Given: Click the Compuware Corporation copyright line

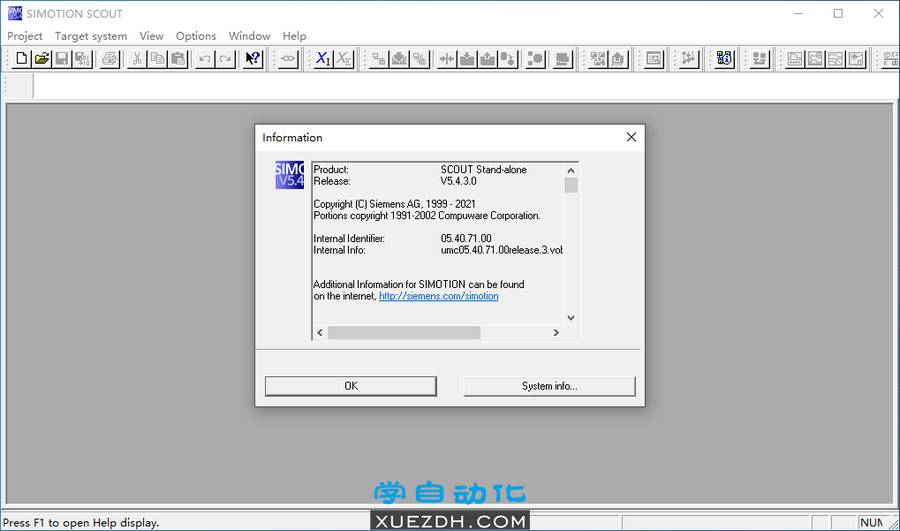Looking at the screenshot, I should 426,216.
